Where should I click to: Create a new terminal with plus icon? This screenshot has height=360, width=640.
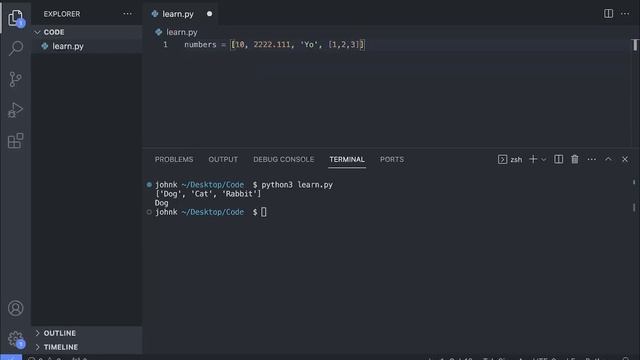pyautogui.click(x=533, y=159)
